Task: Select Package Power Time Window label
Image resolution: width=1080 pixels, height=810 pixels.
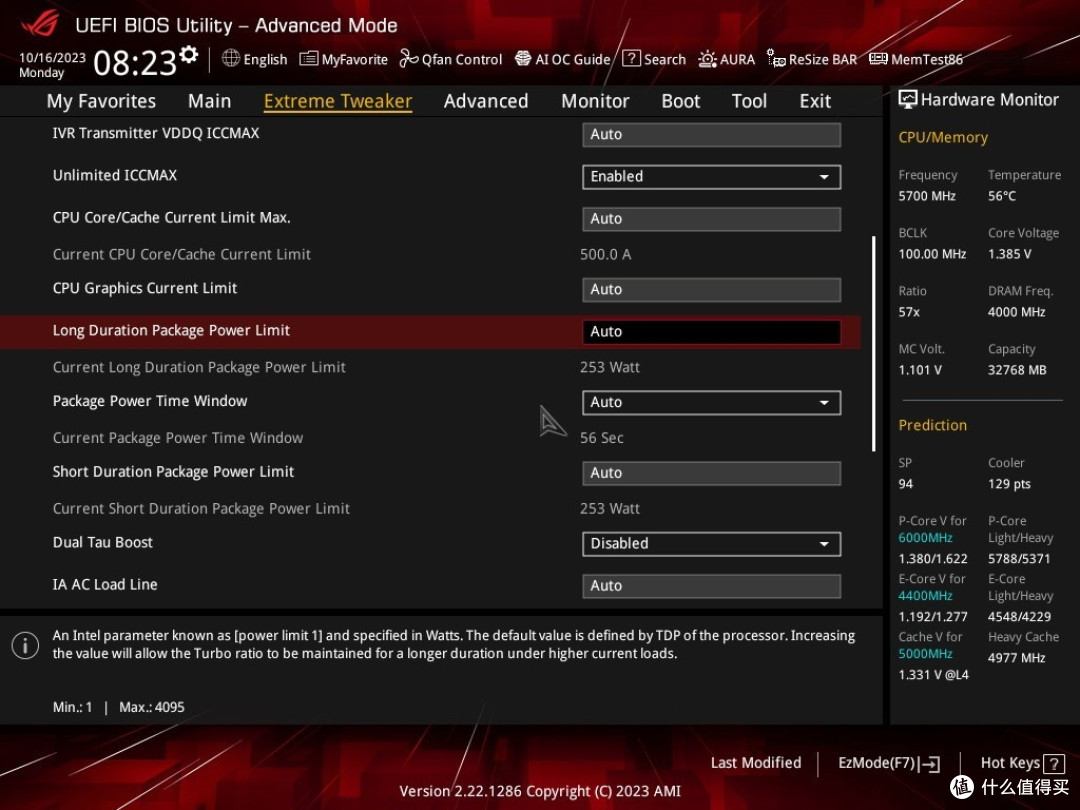Action: point(149,402)
